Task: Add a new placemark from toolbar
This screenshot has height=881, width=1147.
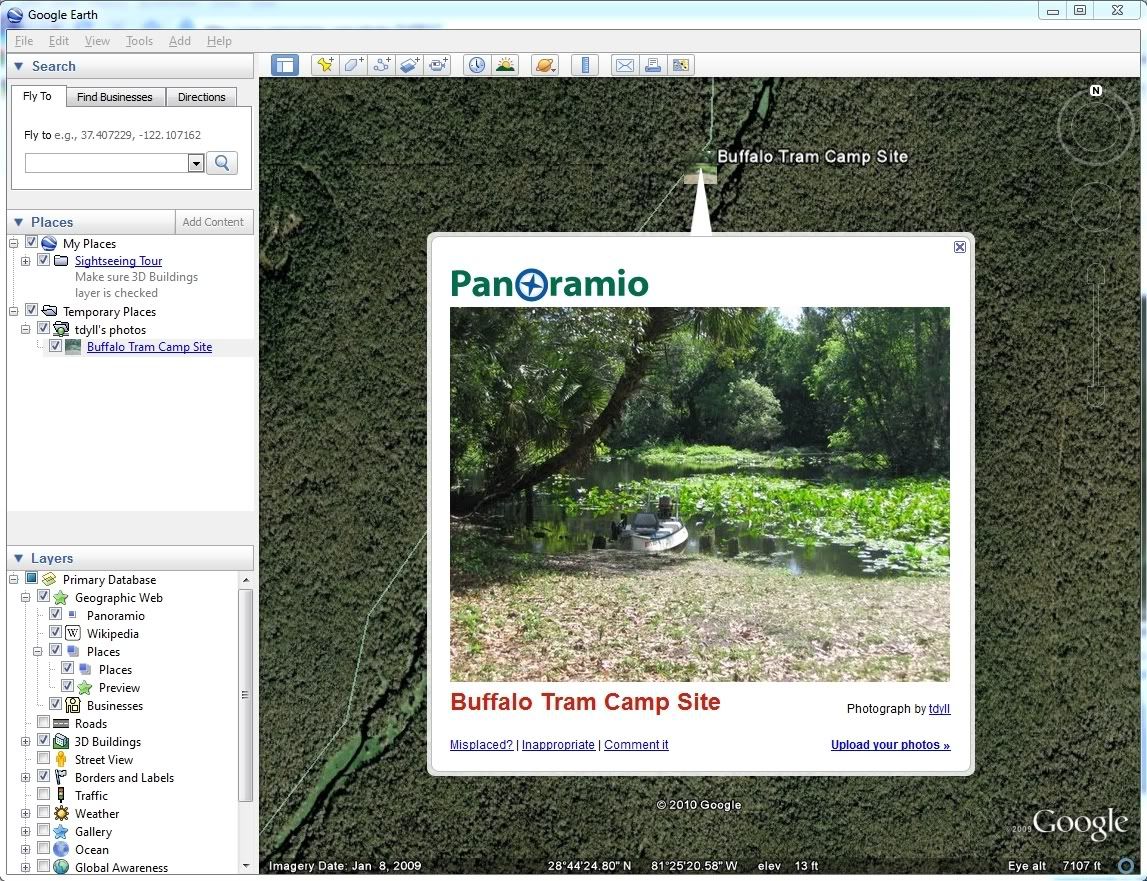Action: coord(325,65)
